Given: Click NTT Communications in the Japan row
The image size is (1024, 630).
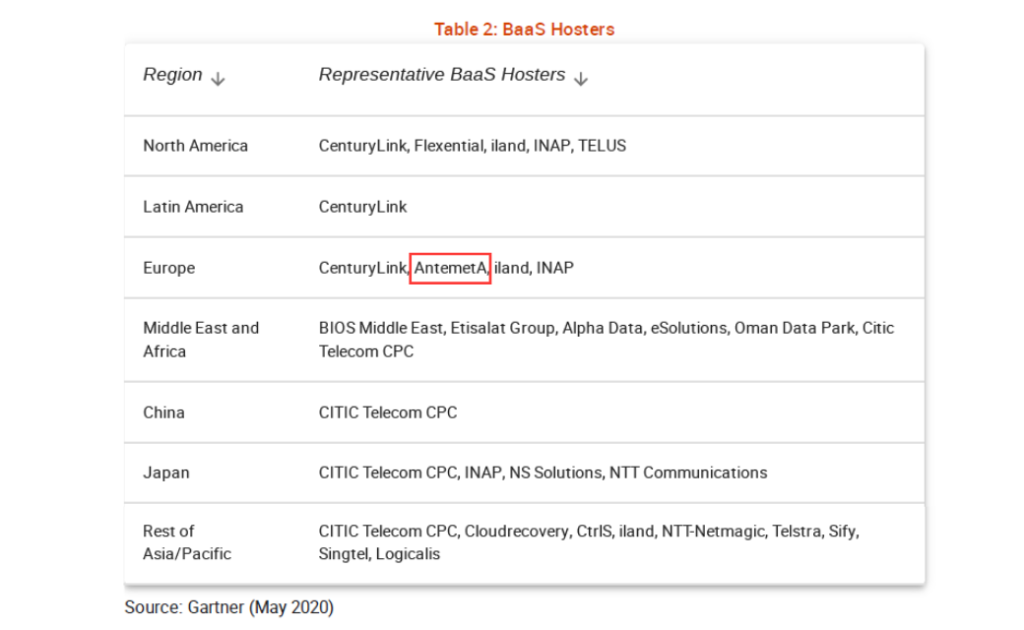Looking at the screenshot, I should point(688,472).
